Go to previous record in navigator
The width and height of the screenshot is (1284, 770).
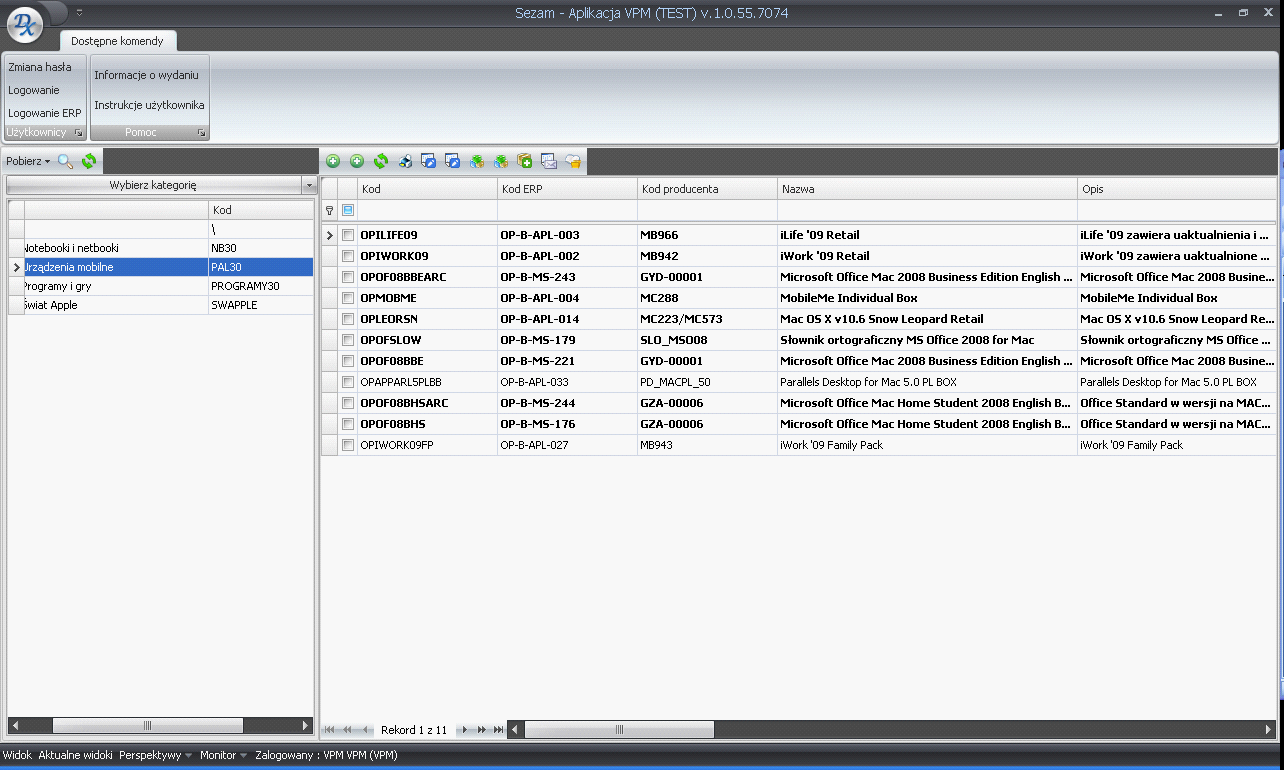[x=366, y=730]
